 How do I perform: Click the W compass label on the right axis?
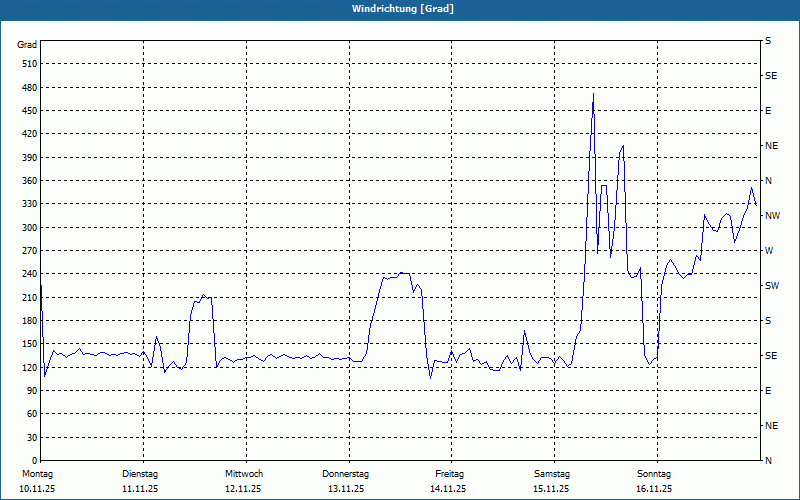pyautogui.click(x=768, y=251)
